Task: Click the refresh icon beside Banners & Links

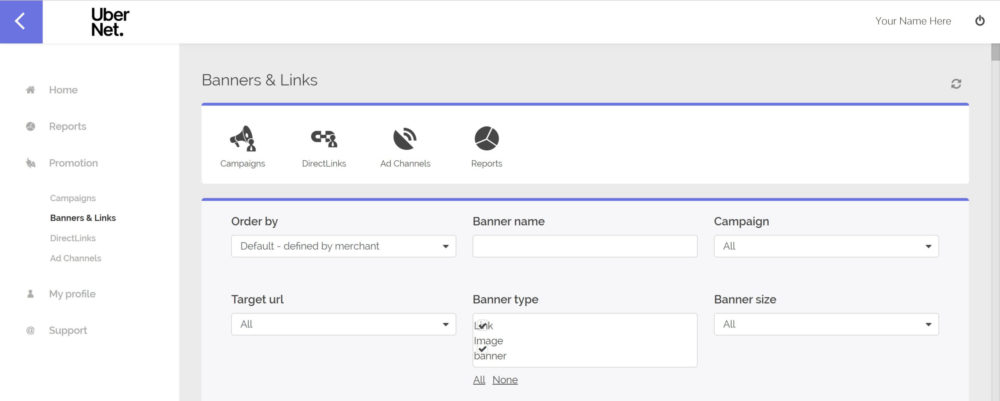Action: pyautogui.click(x=956, y=84)
